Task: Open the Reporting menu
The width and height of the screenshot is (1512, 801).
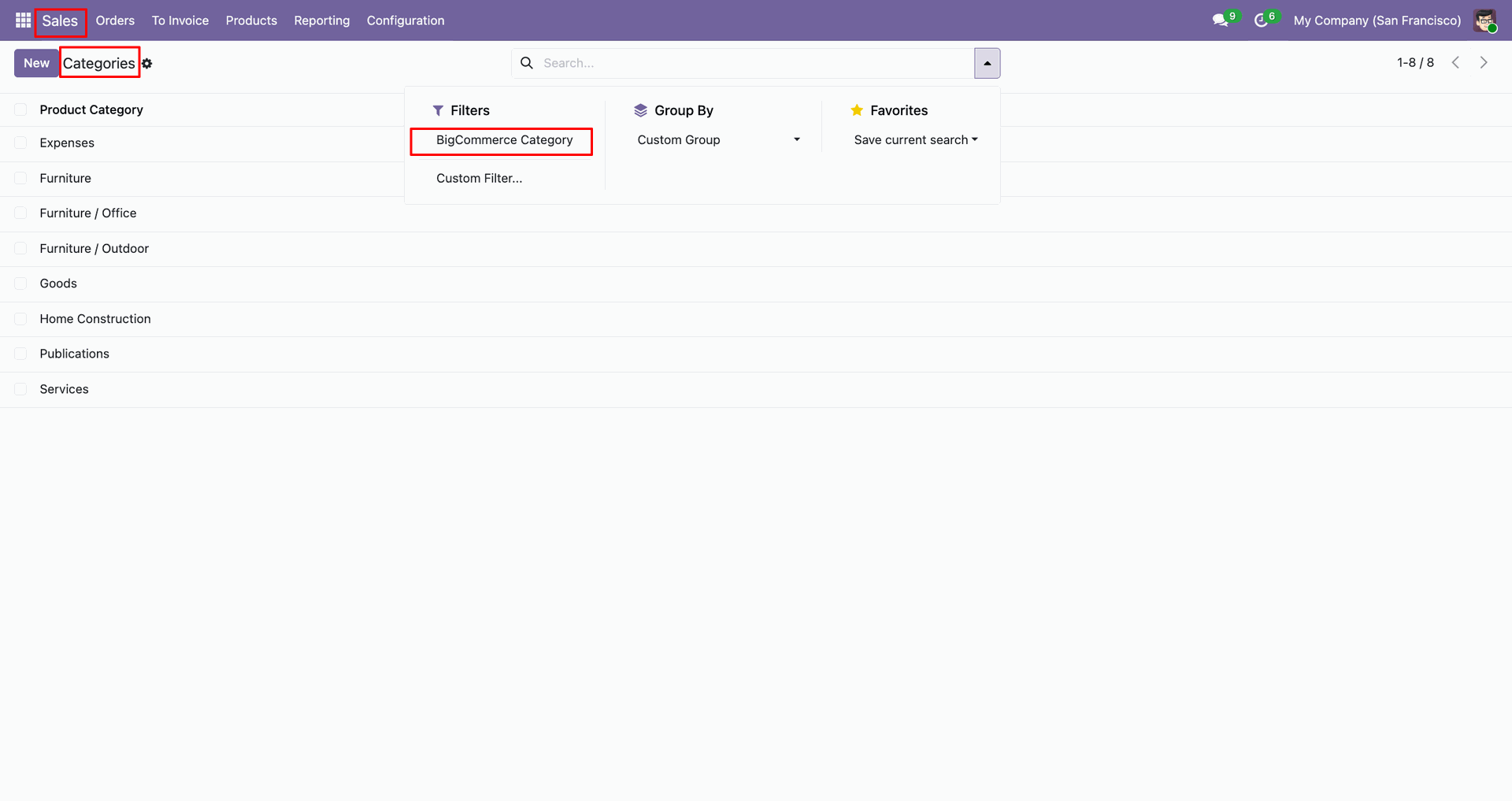Action: [322, 20]
